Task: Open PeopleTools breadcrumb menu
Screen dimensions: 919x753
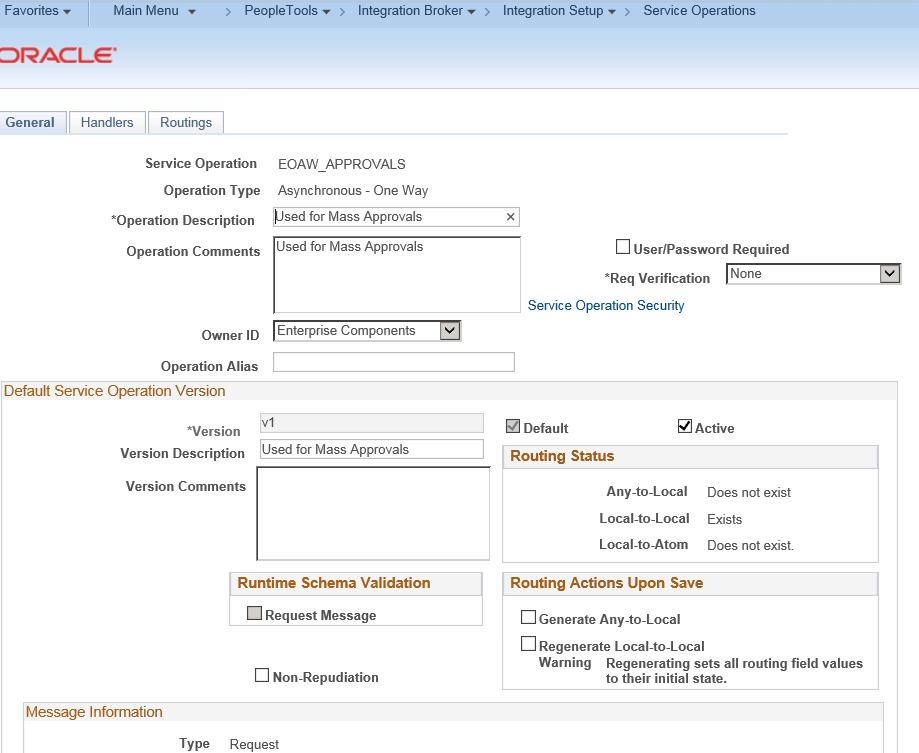Action: (287, 11)
